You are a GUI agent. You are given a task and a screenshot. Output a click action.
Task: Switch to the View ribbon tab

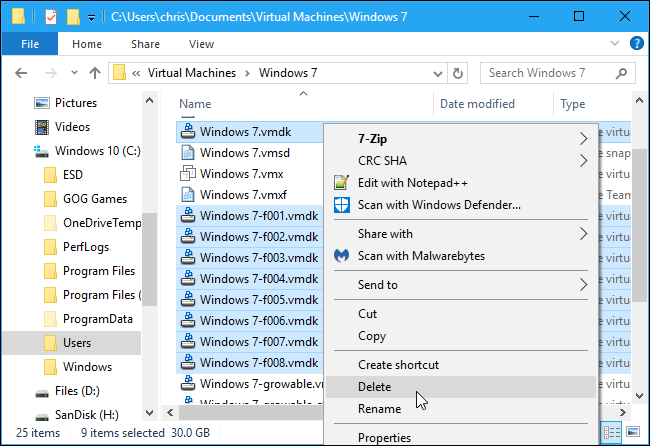pyautogui.click(x=201, y=44)
